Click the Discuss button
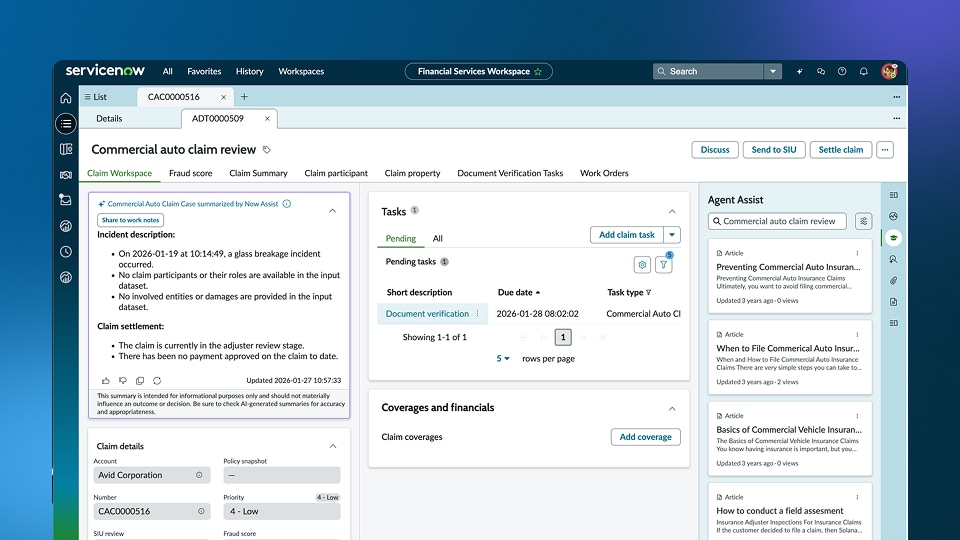 [x=714, y=150]
